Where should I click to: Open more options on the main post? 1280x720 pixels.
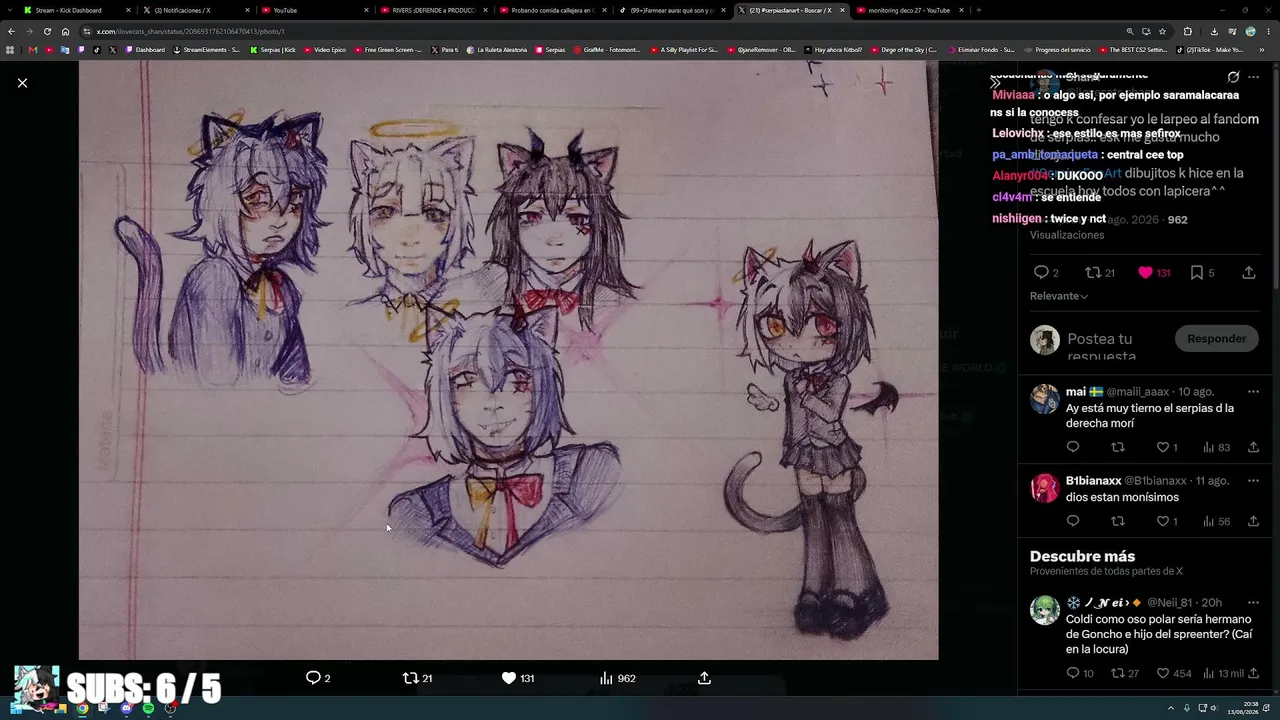click(x=1253, y=77)
